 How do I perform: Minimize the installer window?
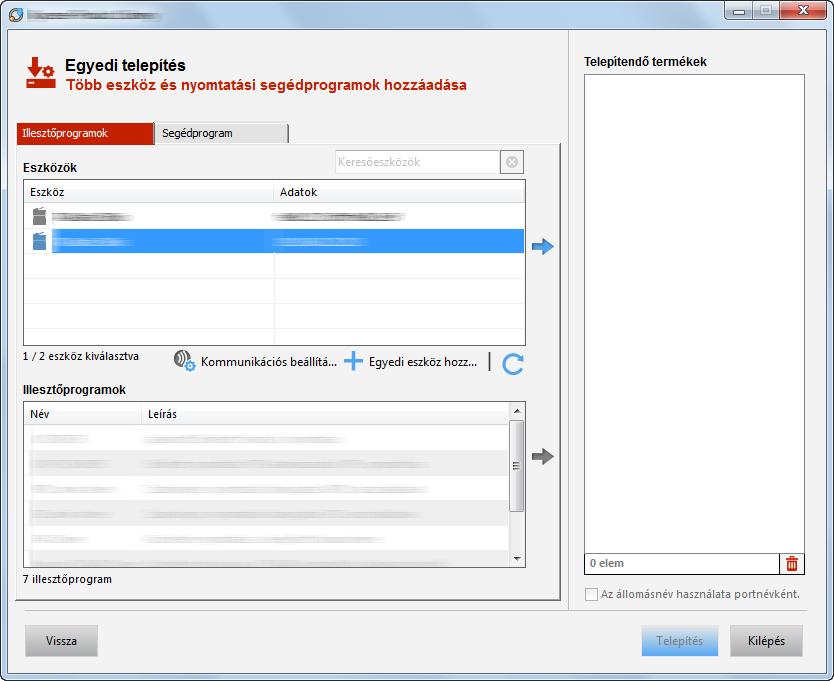(739, 11)
